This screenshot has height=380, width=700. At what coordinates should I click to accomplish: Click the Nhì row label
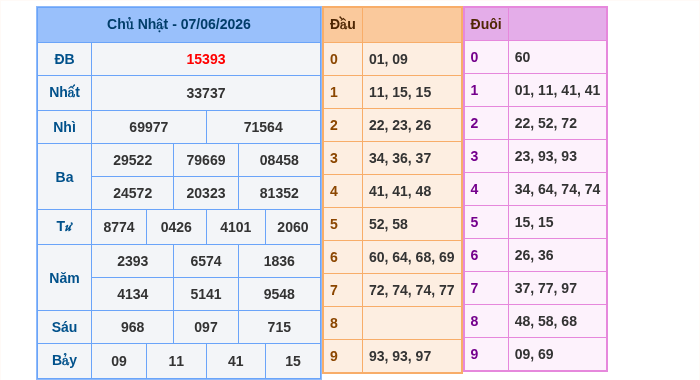64,127
